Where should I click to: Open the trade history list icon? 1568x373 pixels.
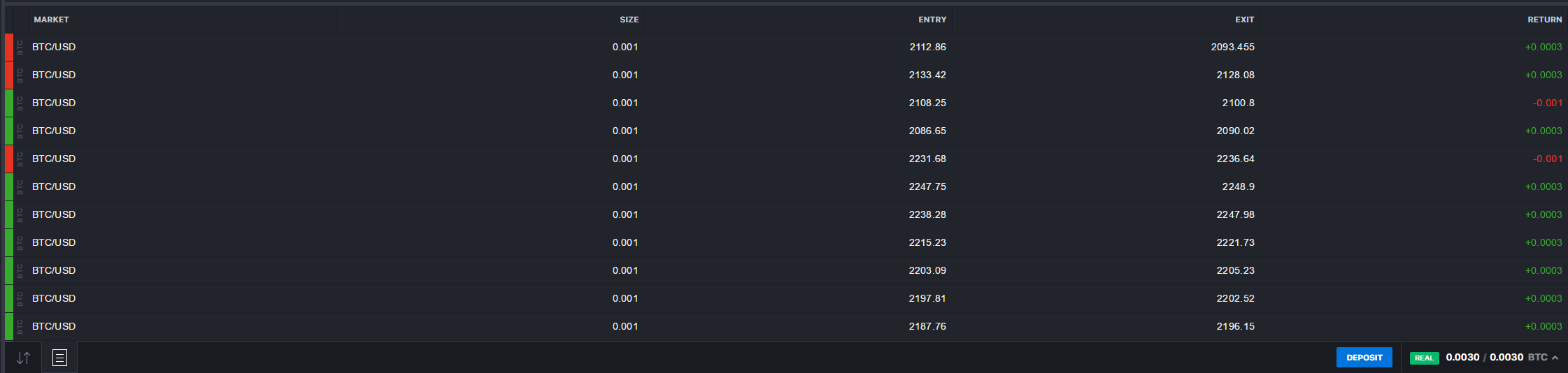pyautogui.click(x=59, y=358)
